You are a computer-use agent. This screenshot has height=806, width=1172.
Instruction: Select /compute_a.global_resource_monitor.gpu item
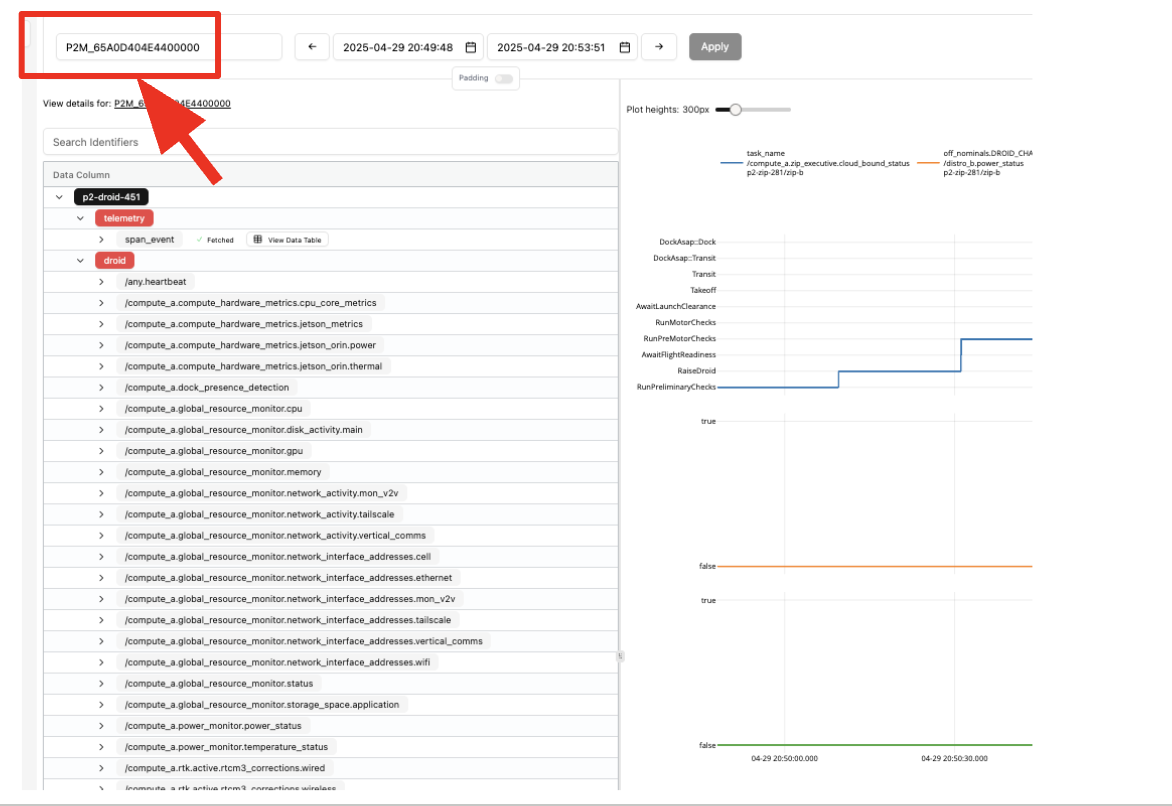point(214,451)
